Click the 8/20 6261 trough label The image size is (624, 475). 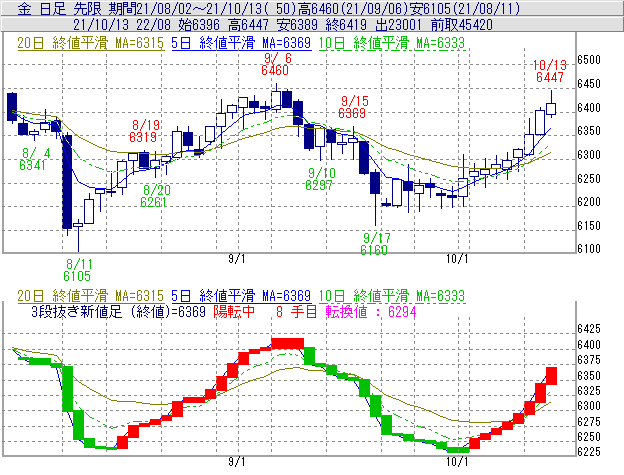(x=154, y=196)
